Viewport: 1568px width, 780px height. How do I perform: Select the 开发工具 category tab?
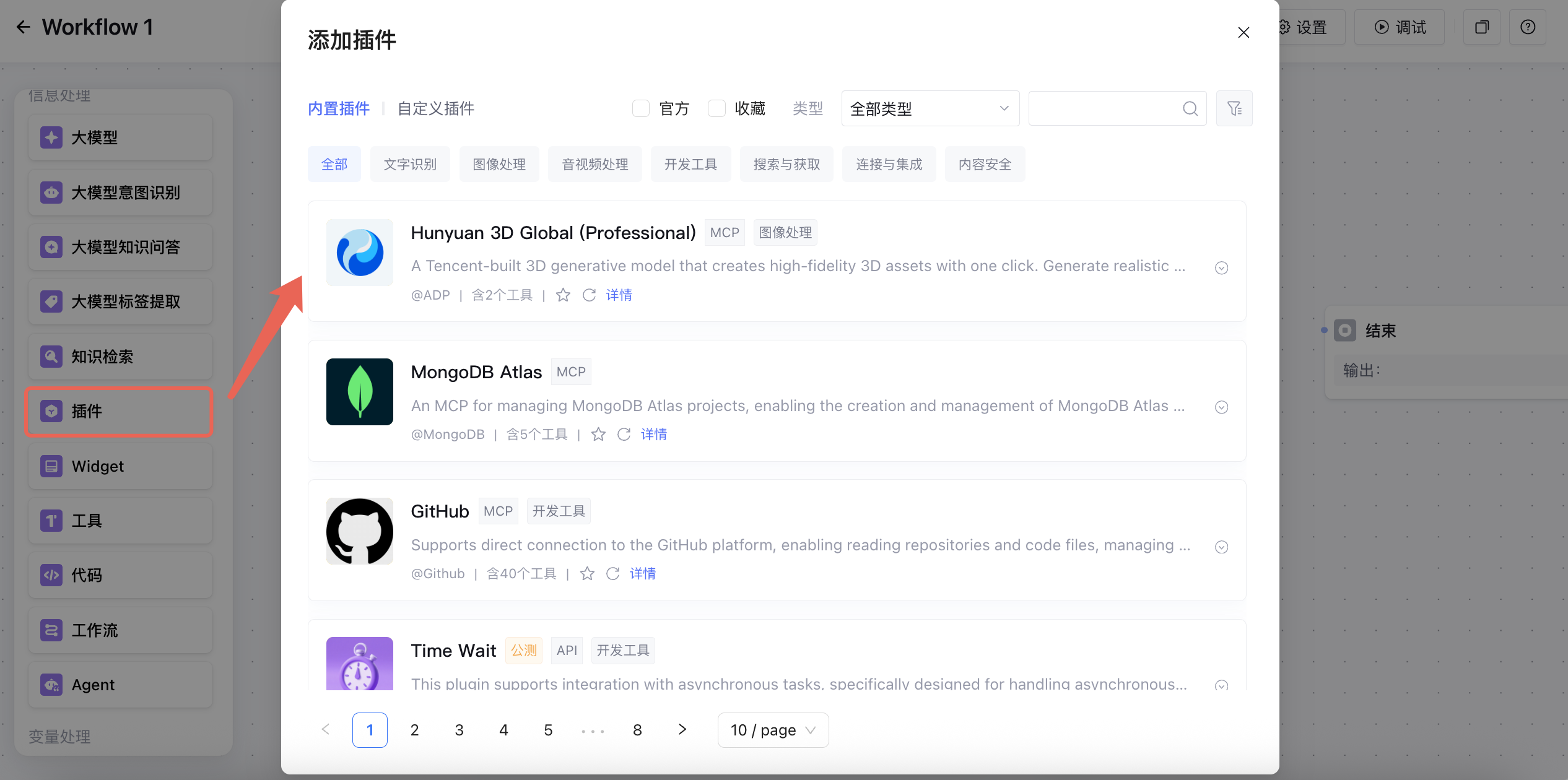pyautogui.click(x=690, y=165)
